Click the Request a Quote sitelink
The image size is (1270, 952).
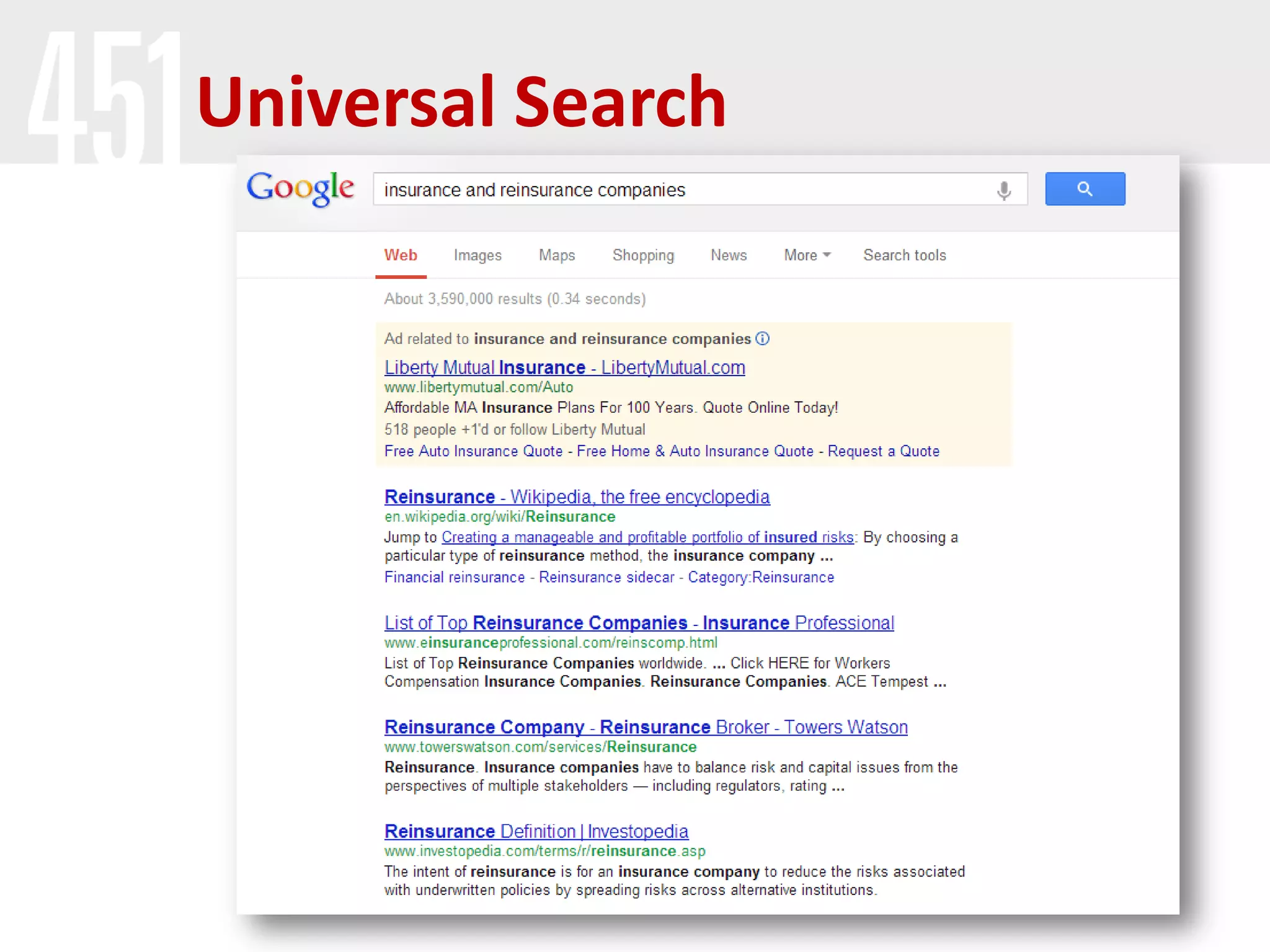884,451
